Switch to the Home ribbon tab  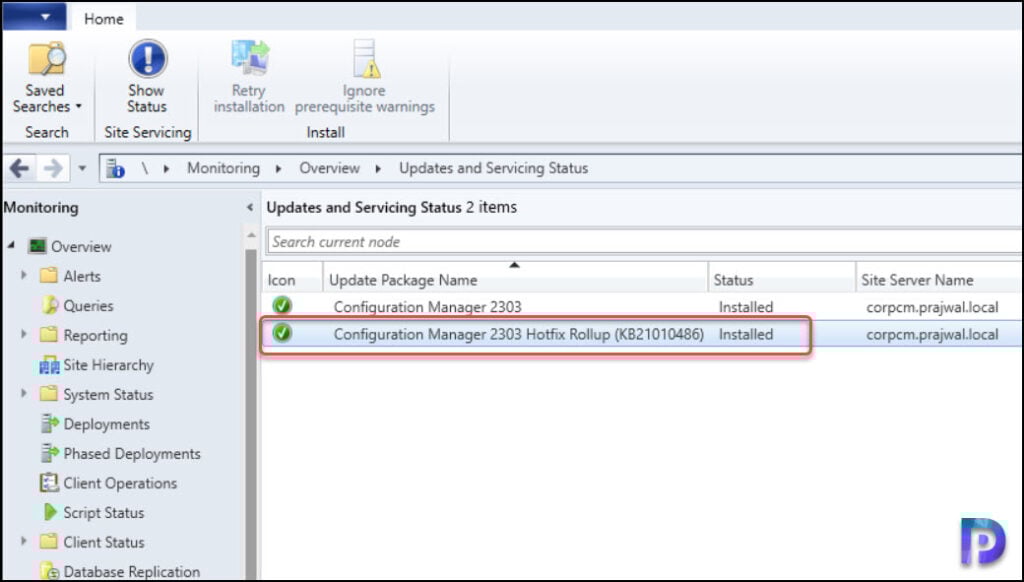tap(103, 19)
